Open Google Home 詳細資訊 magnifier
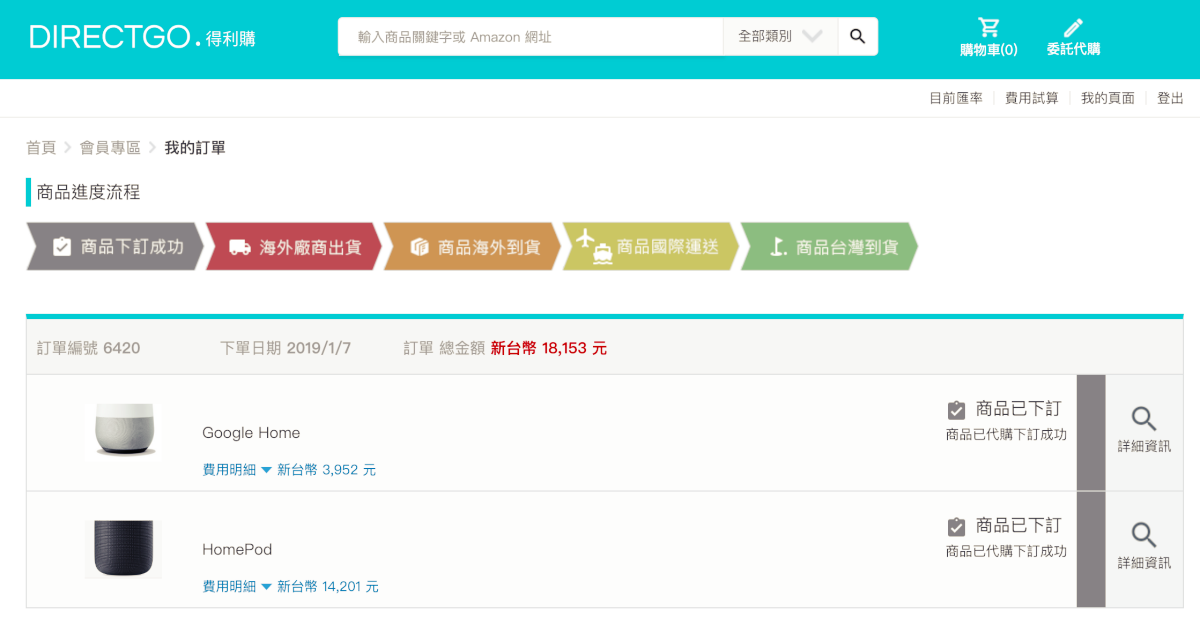1200x634 pixels. 1144,419
